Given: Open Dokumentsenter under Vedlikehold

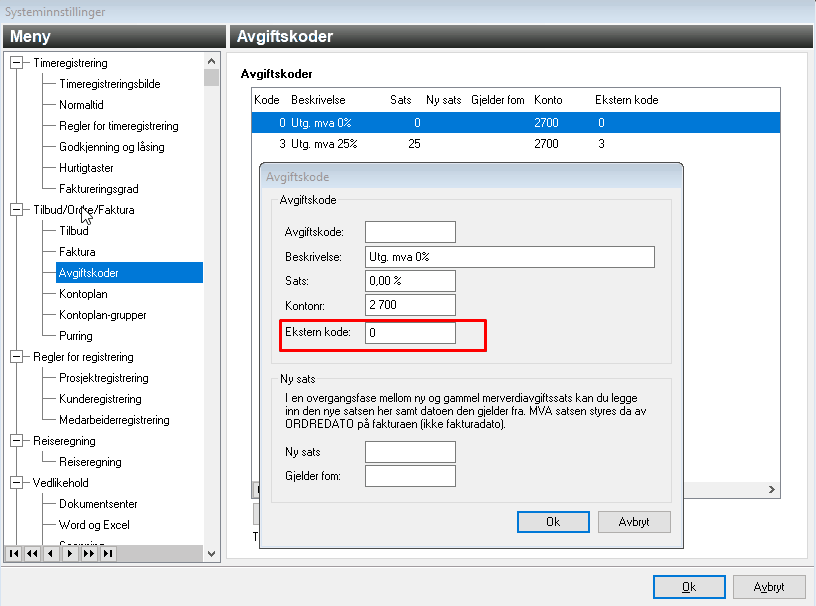Looking at the screenshot, I should tap(98, 504).
